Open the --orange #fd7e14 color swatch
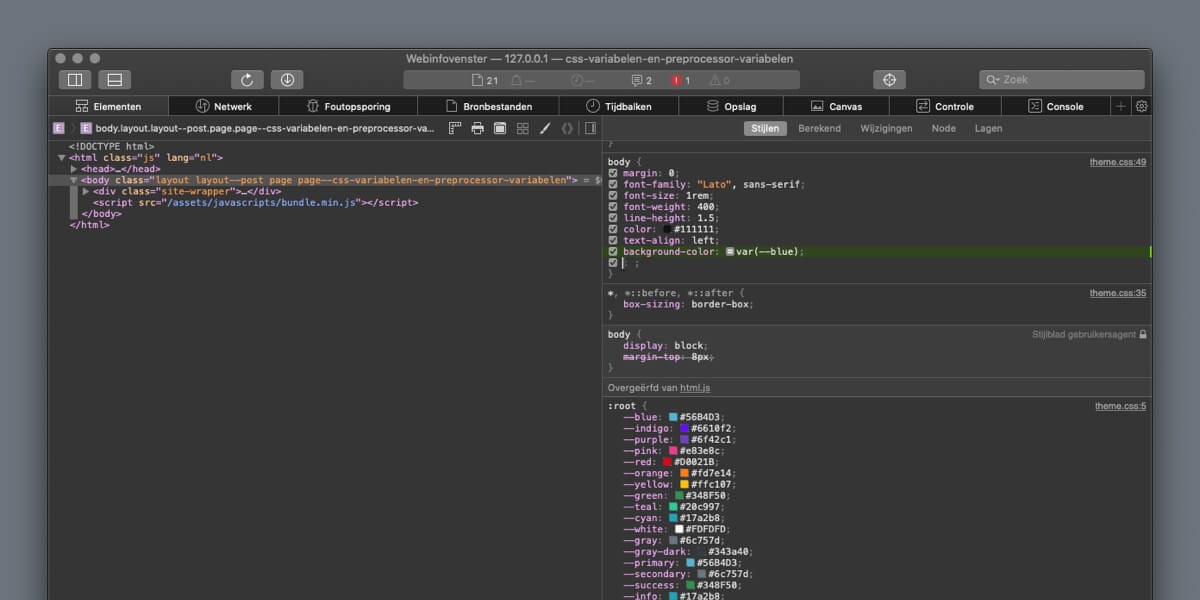 click(x=685, y=473)
